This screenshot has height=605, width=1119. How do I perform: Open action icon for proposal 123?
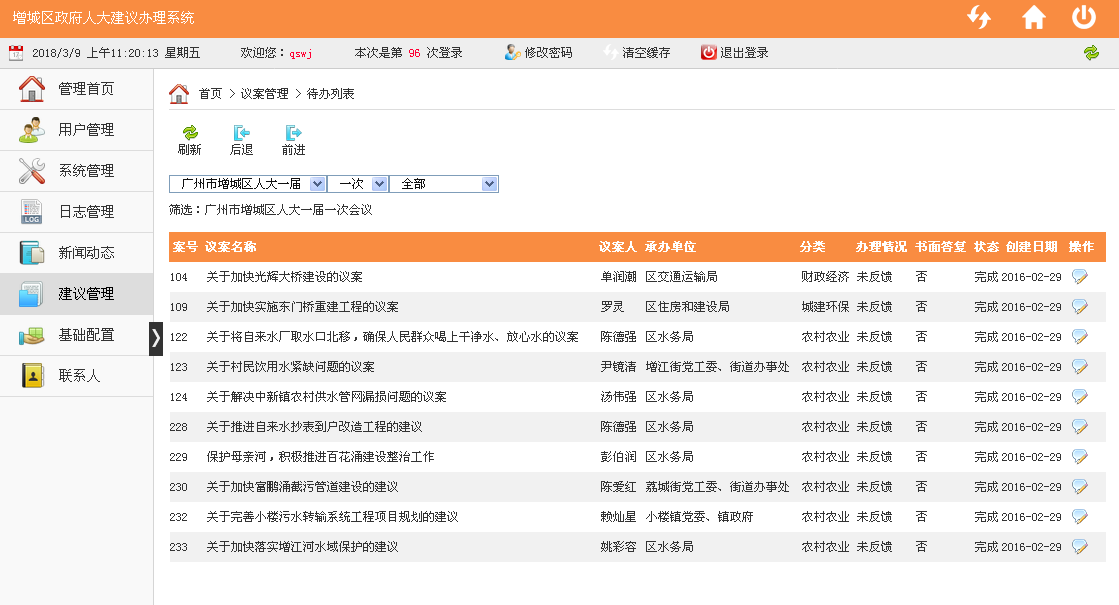tap(1080, 367)
